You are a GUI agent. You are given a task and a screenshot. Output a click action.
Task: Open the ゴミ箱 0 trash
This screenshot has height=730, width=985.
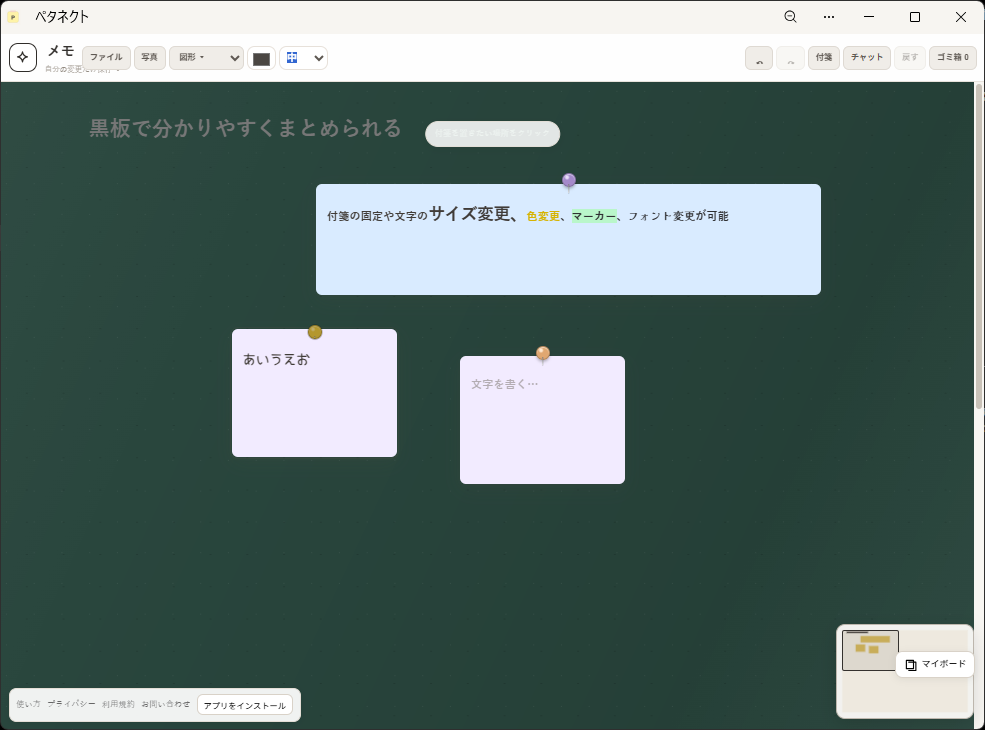tap(952, 58)
